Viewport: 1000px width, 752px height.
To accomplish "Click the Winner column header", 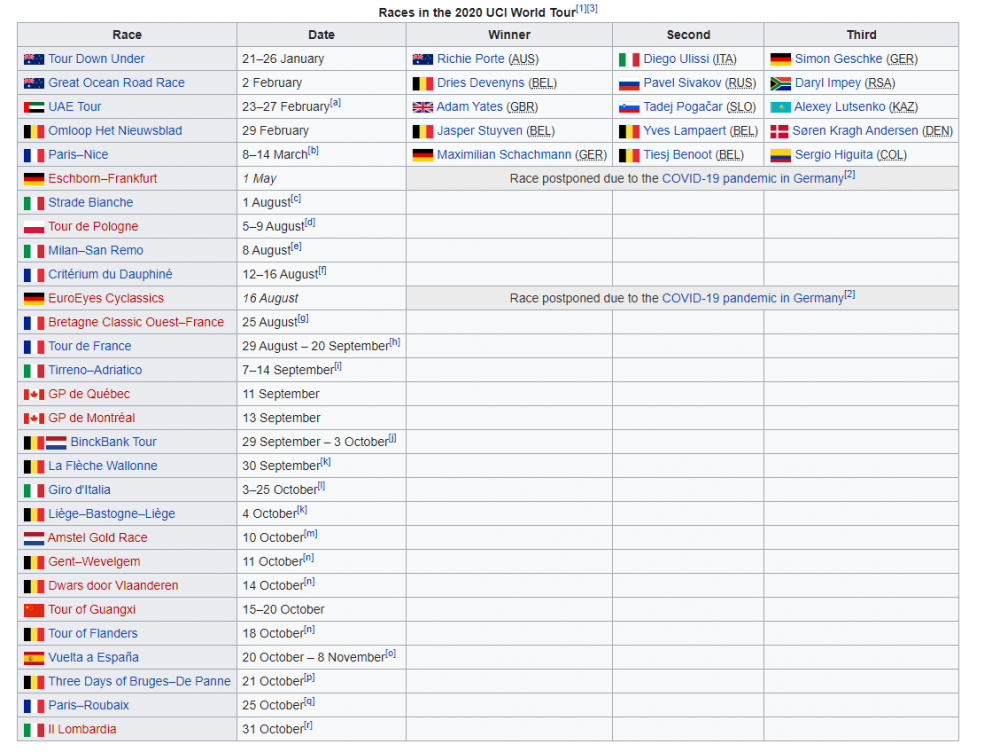I will click(509, 35).
